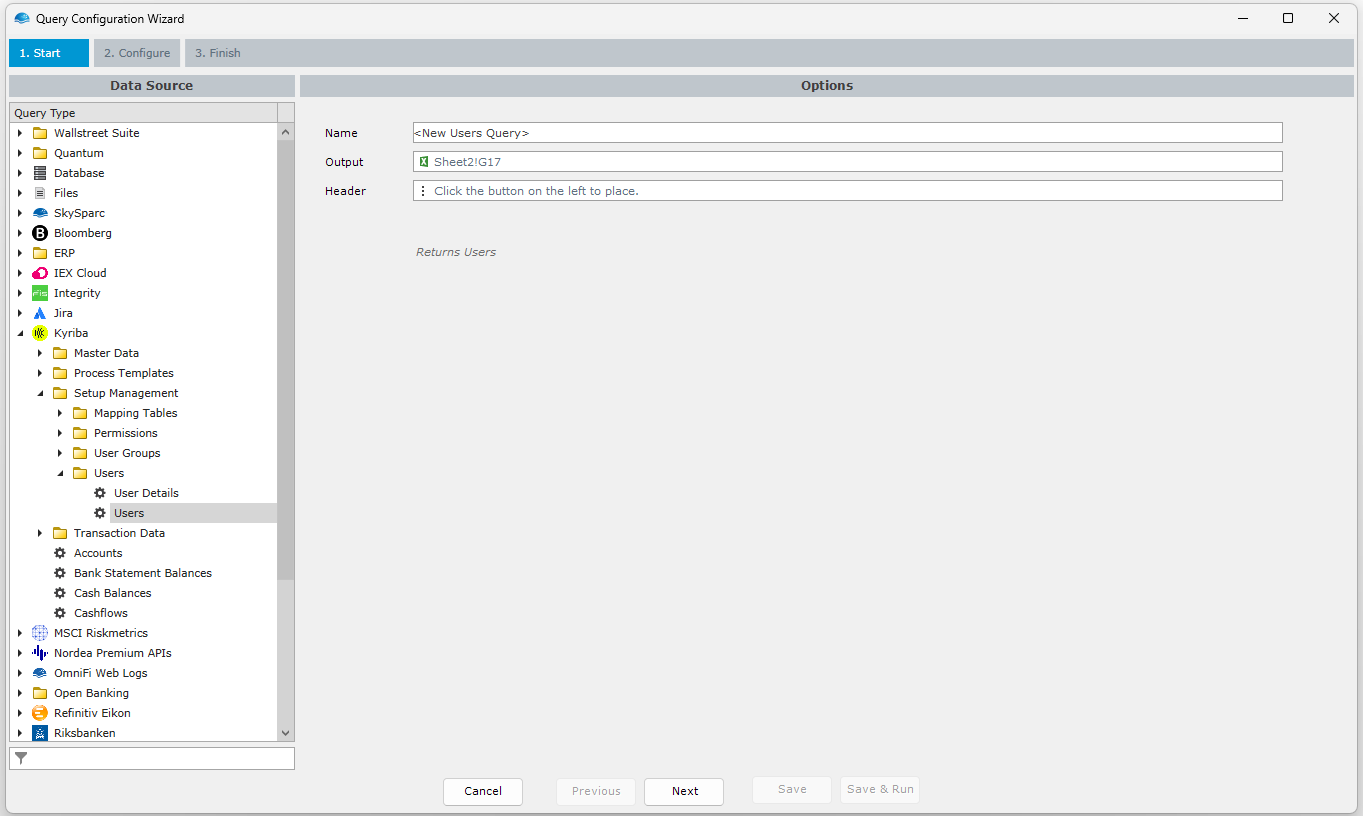This screenshot has width=1363, height=816.
Task: Click the Nordea Premium APIs icon
Action: click(x=40, y=653)
